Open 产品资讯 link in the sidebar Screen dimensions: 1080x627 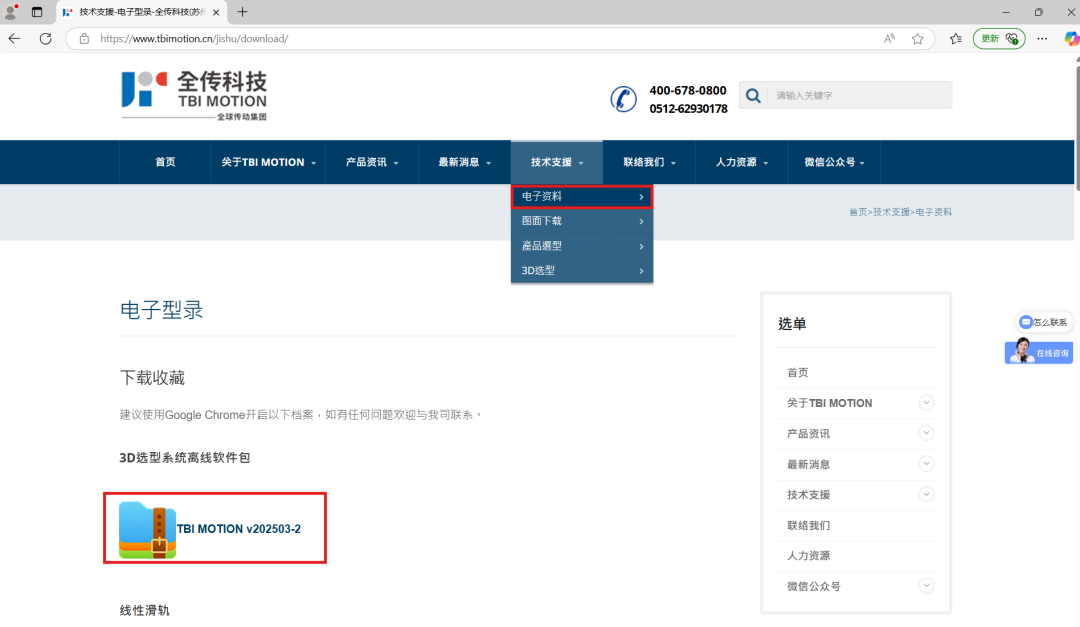[x=808, y=434]
